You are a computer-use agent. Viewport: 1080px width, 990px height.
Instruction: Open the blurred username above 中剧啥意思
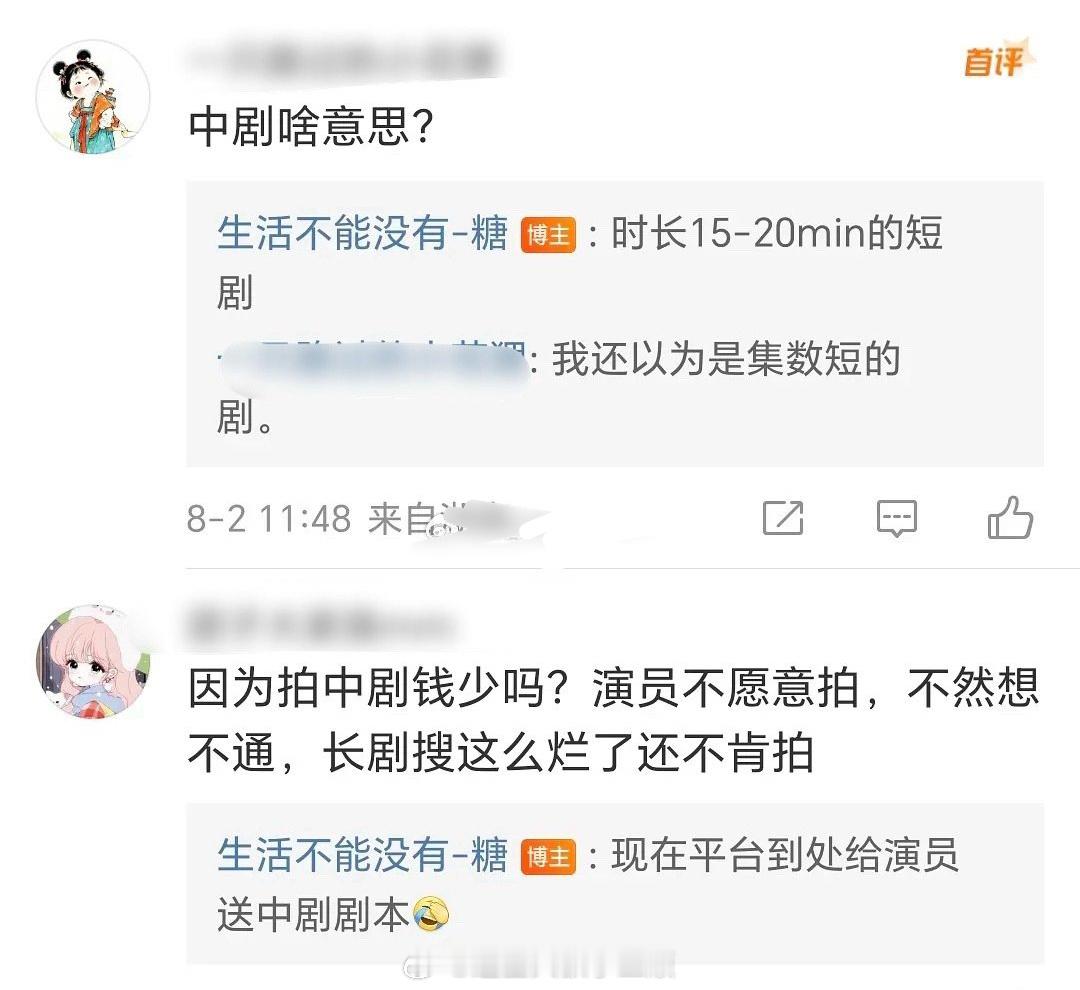click(344, 59)
